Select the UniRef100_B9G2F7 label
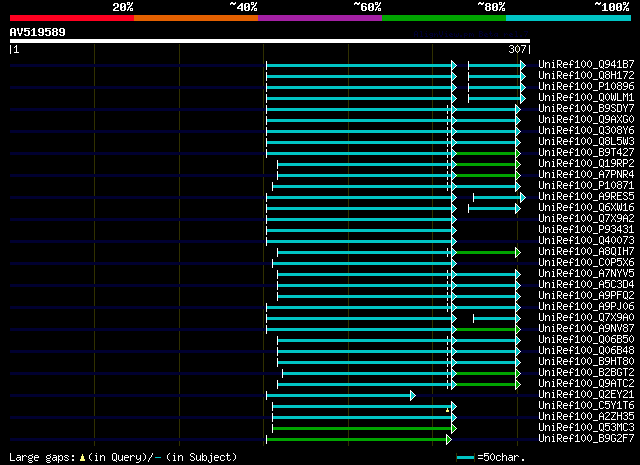640x465 pixels. (x=586, y=439)
